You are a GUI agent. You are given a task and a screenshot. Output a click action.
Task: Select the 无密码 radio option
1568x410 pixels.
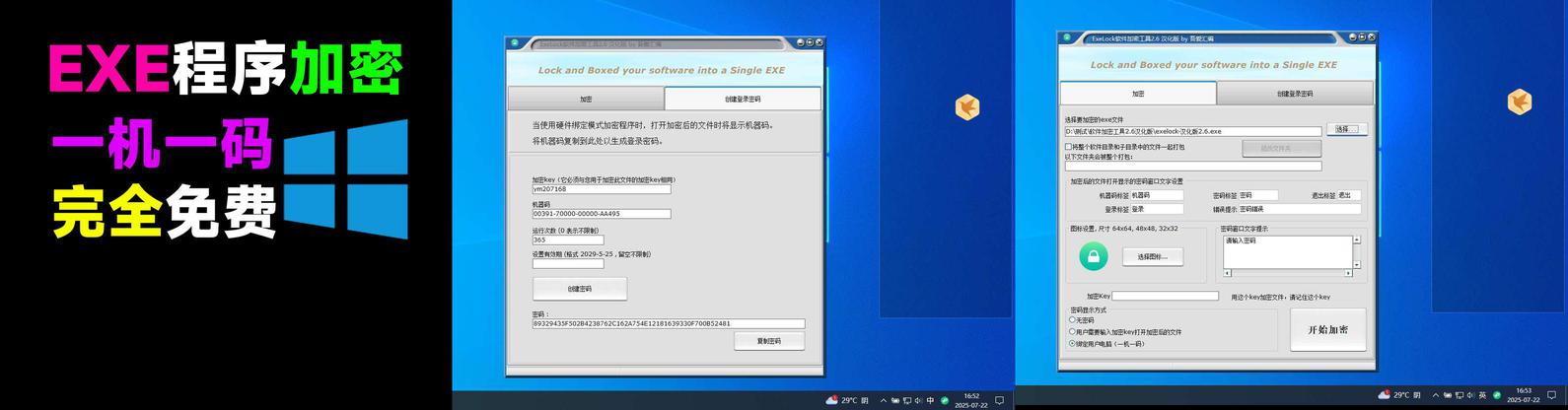coord(1073,320)
